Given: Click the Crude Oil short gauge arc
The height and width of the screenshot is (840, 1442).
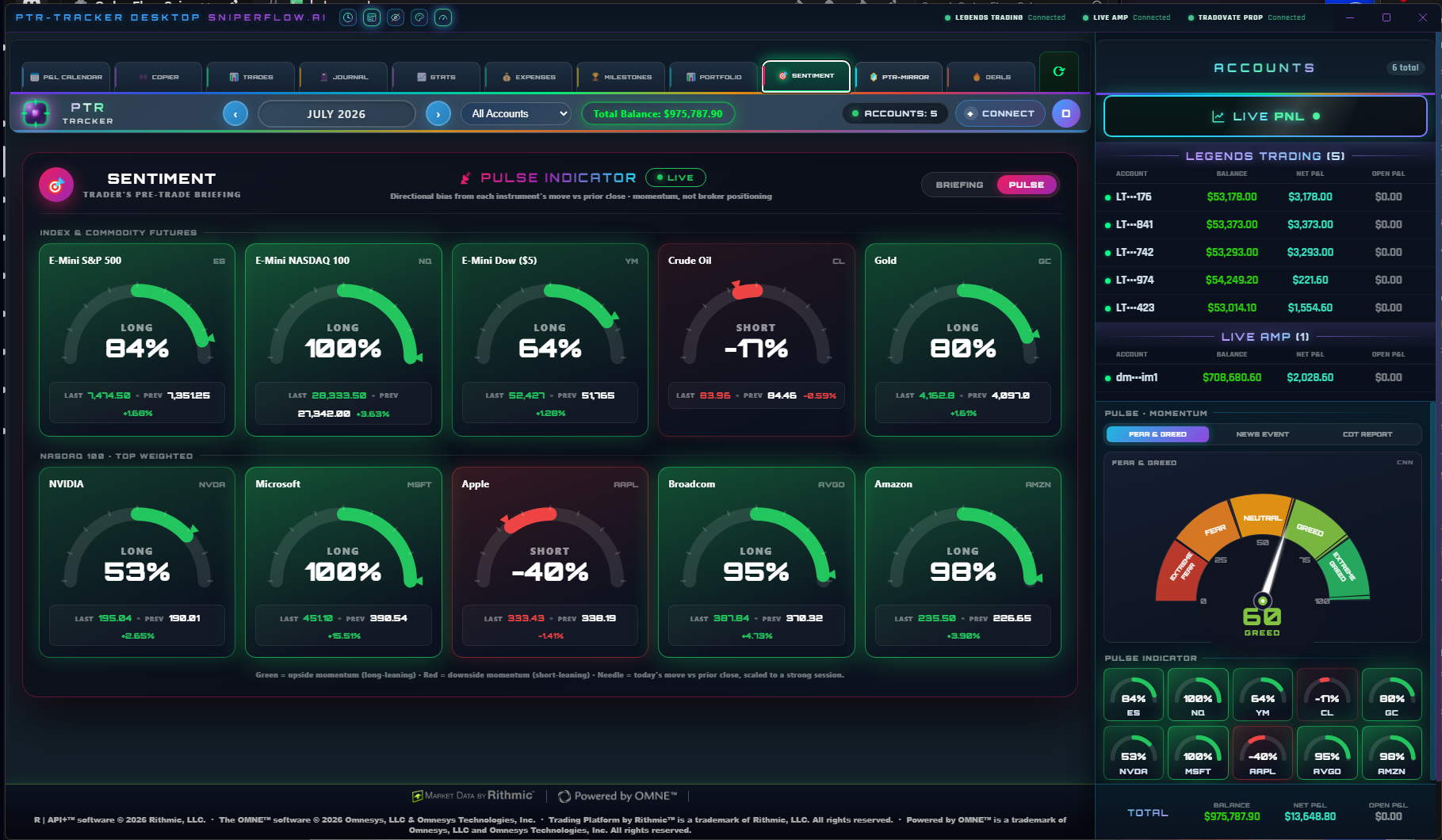Looking at the screenshot, I should click(x=756, y=325).
